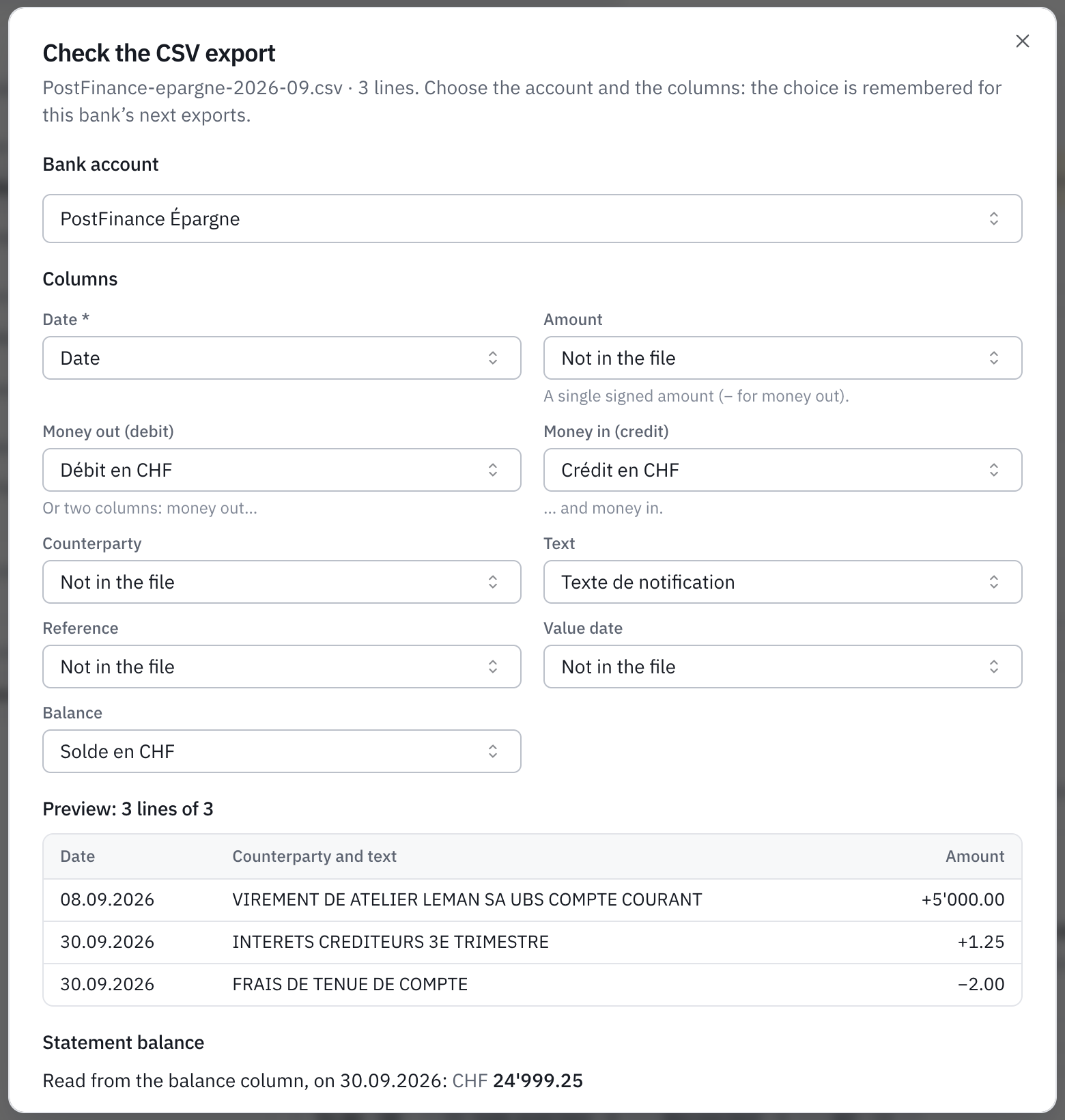Click the +1.25 amount cell
Image resolution: width=1065 pixels, height=1120 pixels.
[x=981, y=942]
